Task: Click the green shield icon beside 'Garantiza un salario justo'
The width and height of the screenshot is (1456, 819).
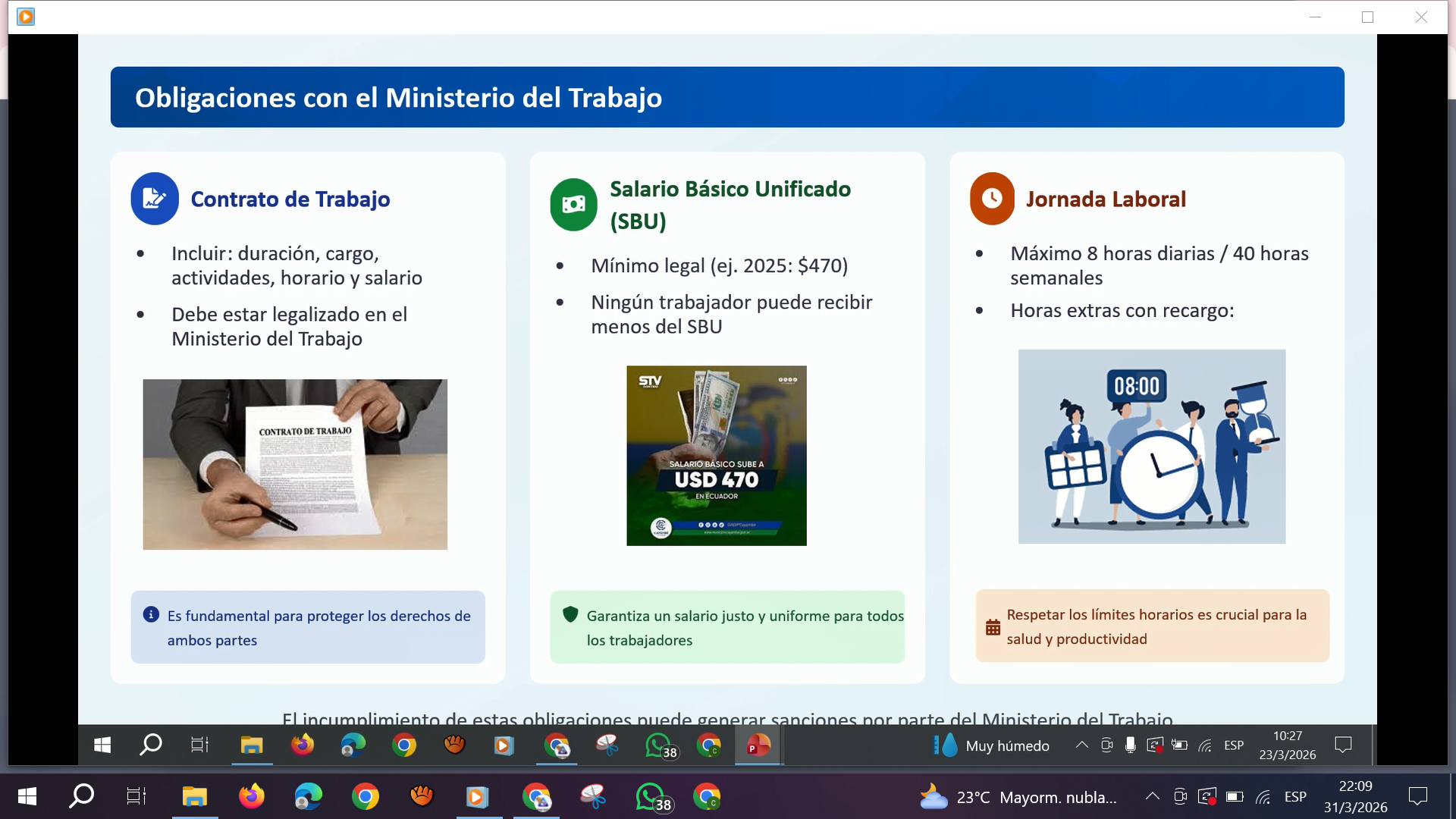Action: (570, 614)
